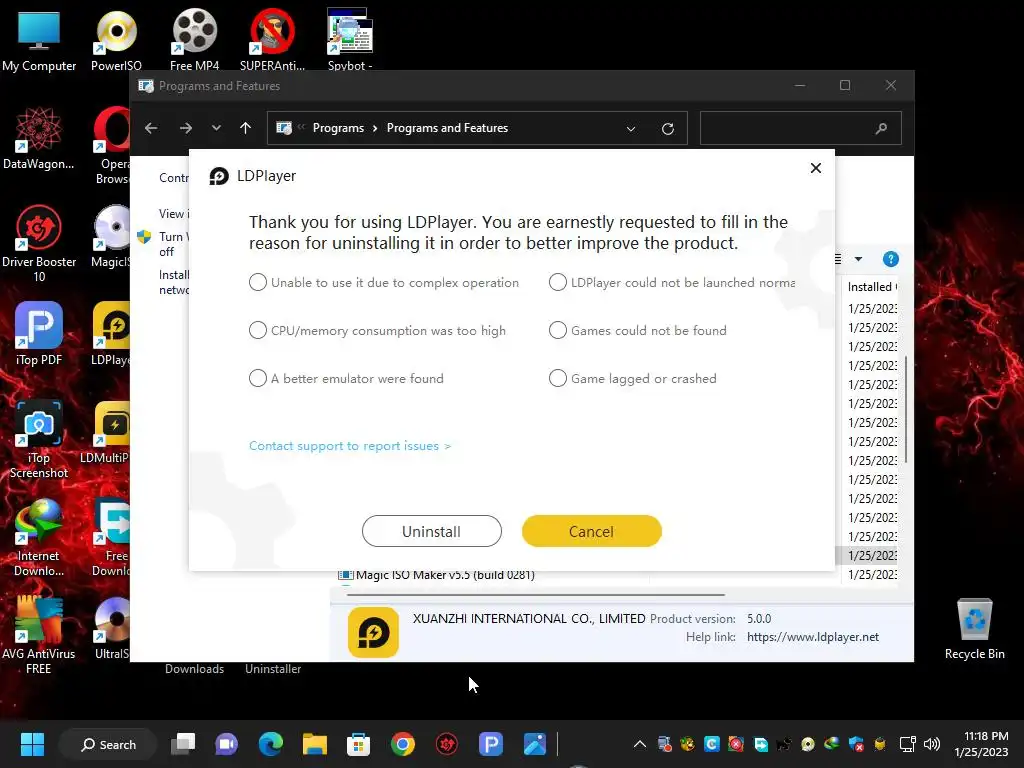Open iTop Screenshot desktop icon
Viewport: 1024px width, 768px height.
point(39,440)
